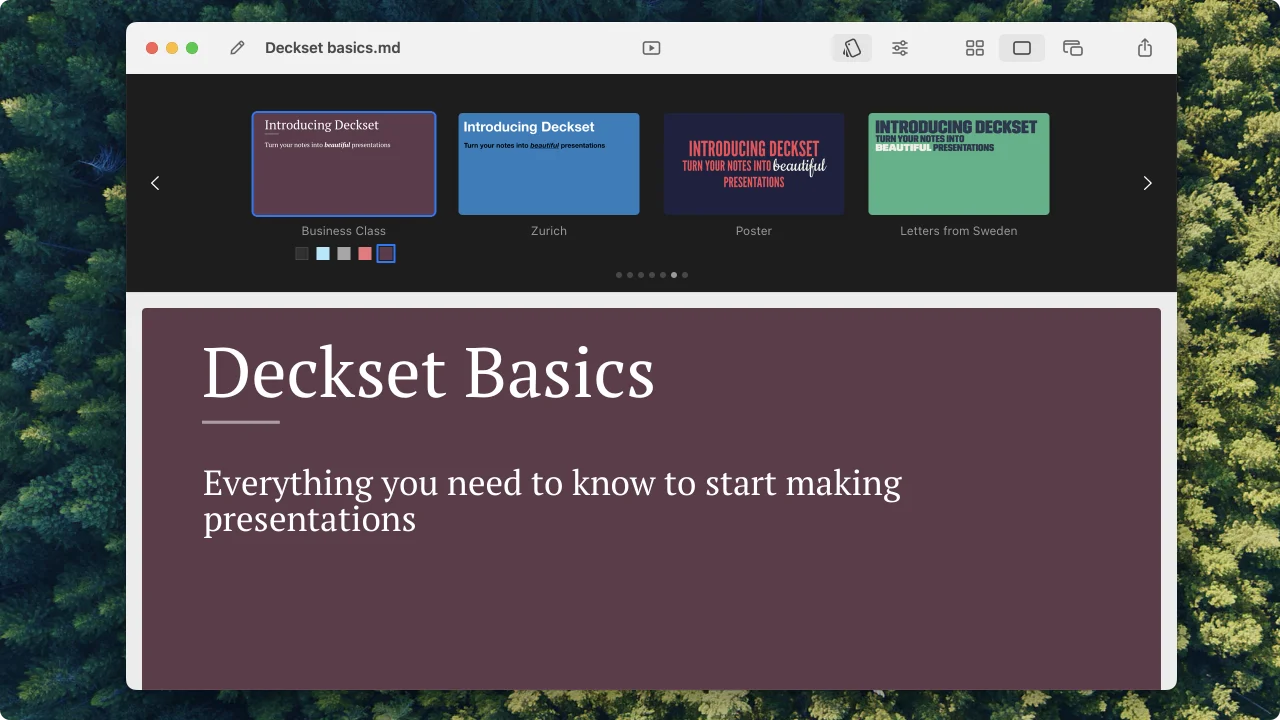Open the customize sliders icon
The width and height of the screenshot is (1280, 720).
[x=900, y=48]
